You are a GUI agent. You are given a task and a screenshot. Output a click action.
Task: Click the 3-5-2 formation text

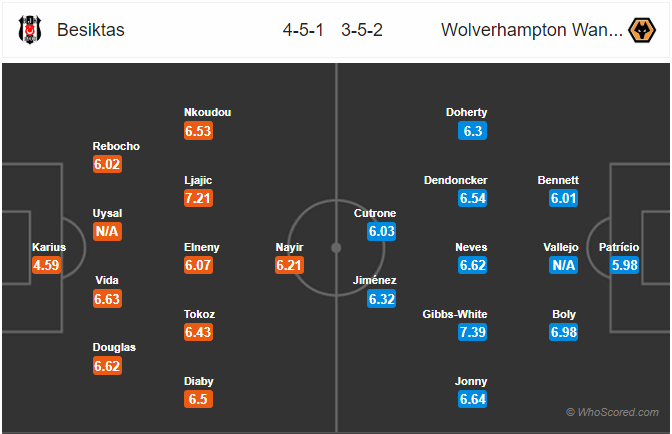tap(362, 30)
